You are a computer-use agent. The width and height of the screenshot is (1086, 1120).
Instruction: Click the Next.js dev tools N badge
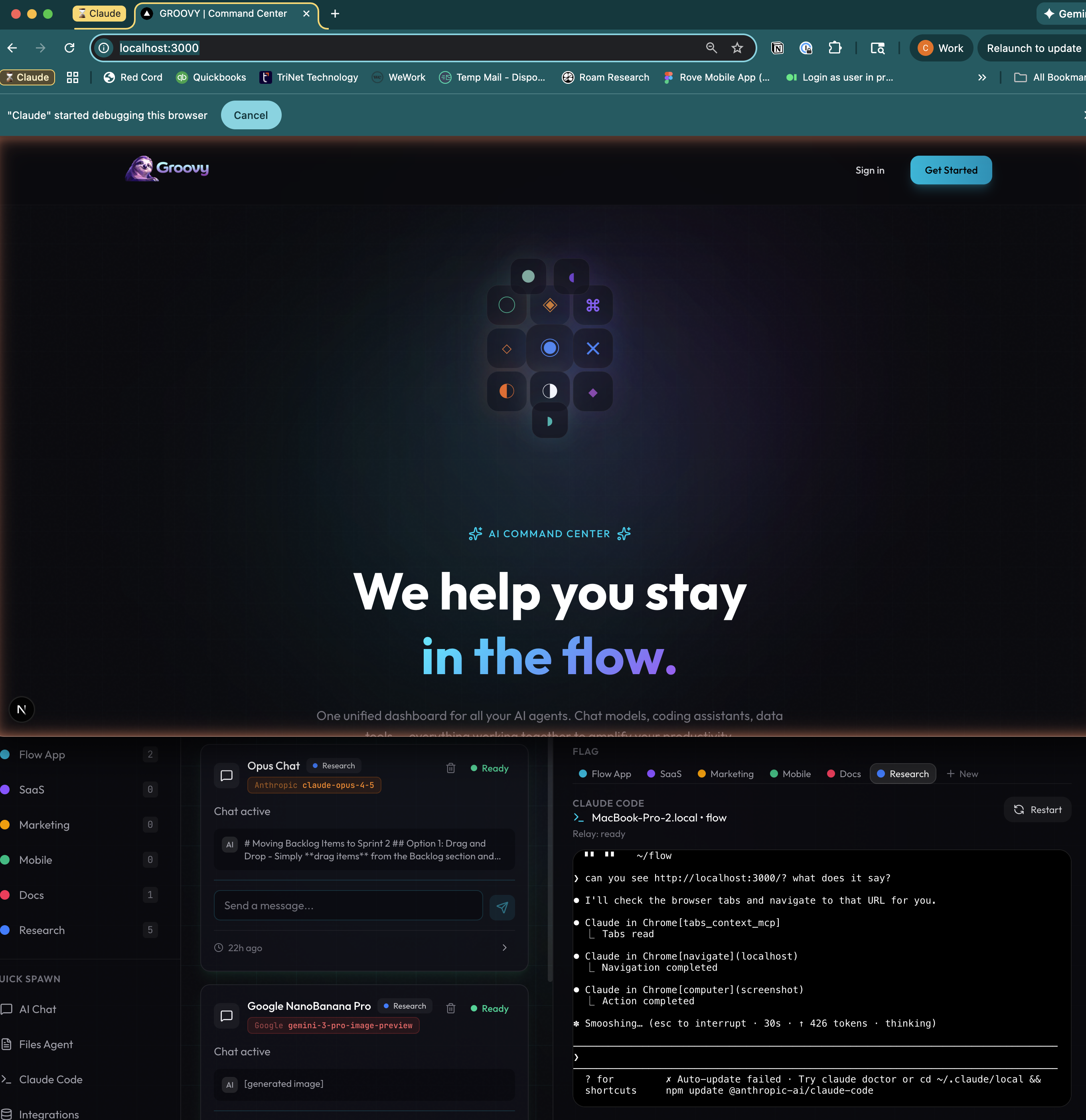coord(22,710)
